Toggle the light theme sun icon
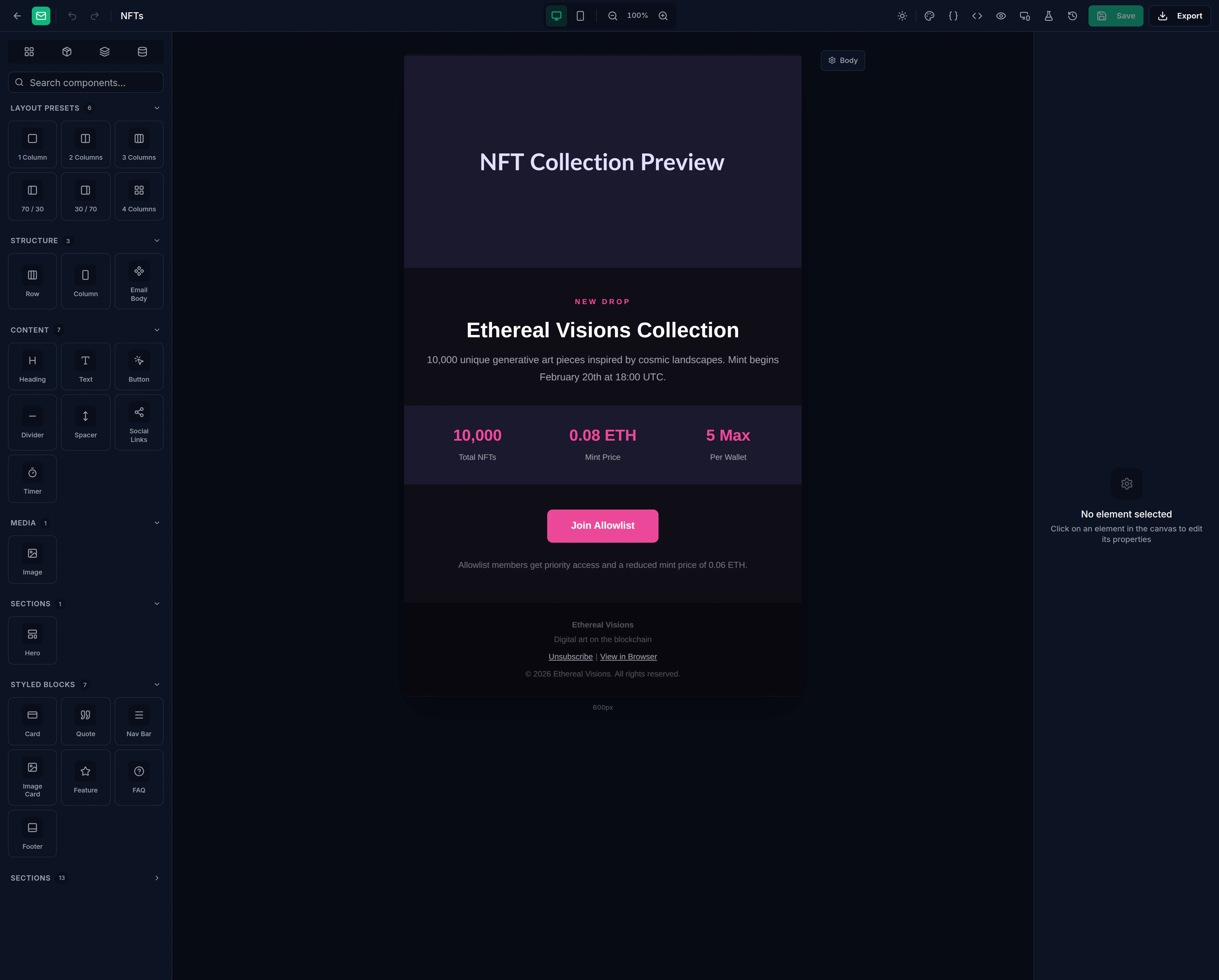This screenshot has width=1219, height=980. click(x=902, y=16)
